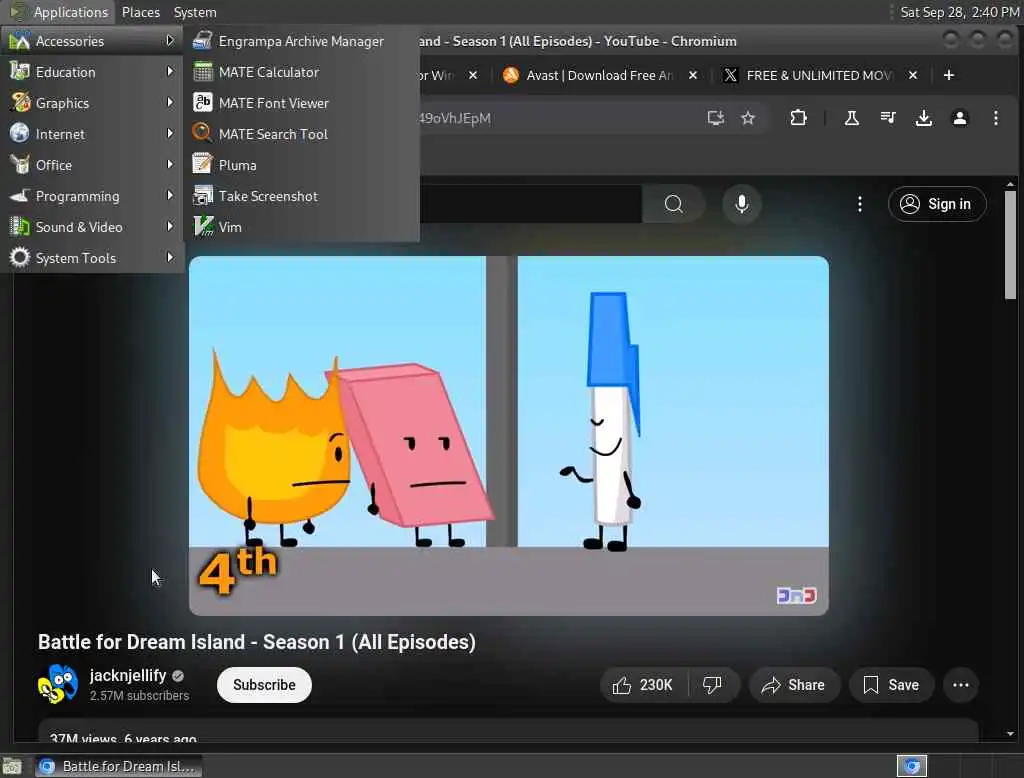The height and width of the screenshot is (778, 1024).
Task: Subscribe to jacknjellify
Action: pyautogui.click(x=264, y=685)
